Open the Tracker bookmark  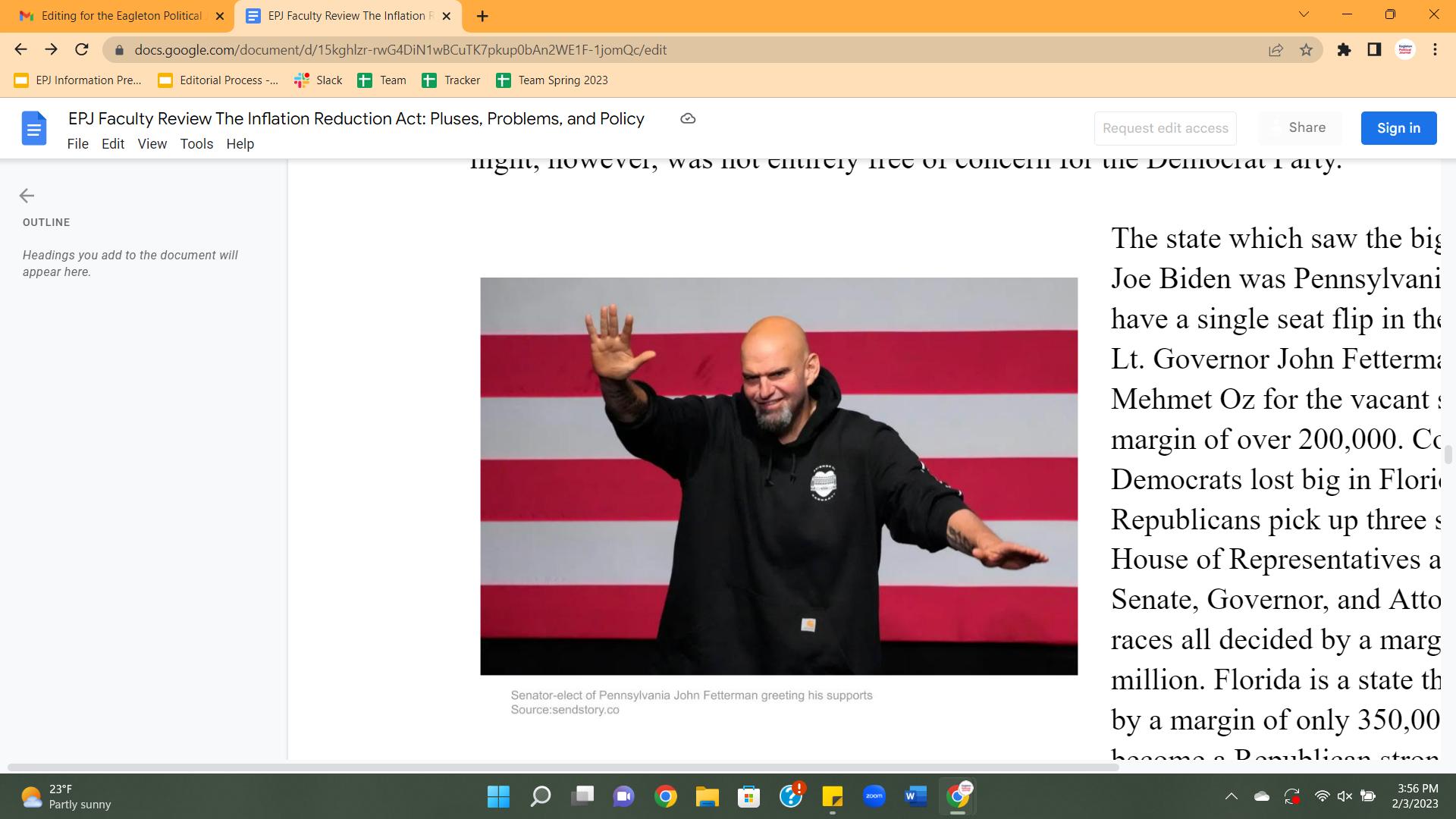[451, 80]
